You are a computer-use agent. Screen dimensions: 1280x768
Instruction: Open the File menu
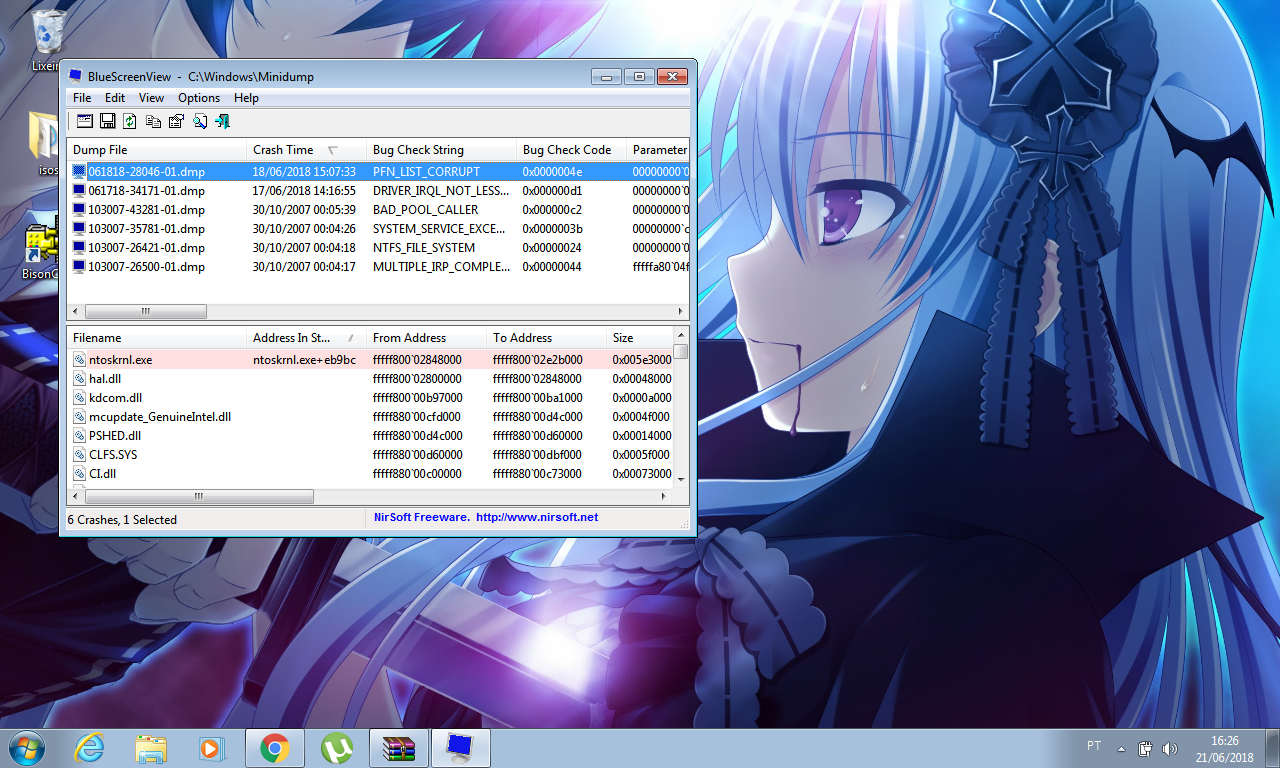(x=82, y=98)
